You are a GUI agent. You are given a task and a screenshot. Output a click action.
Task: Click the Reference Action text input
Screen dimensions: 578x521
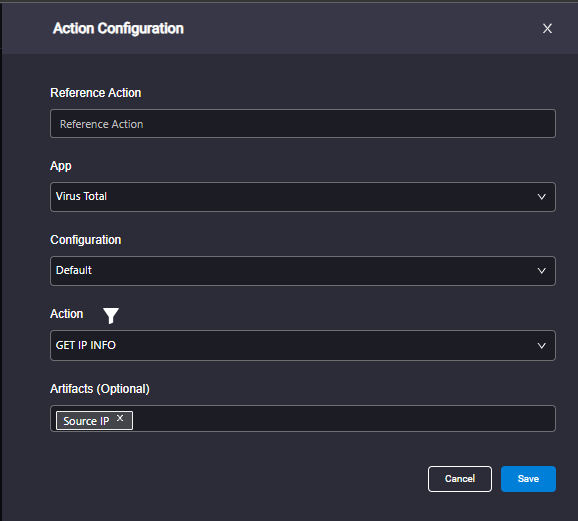[x=303, y=124]
